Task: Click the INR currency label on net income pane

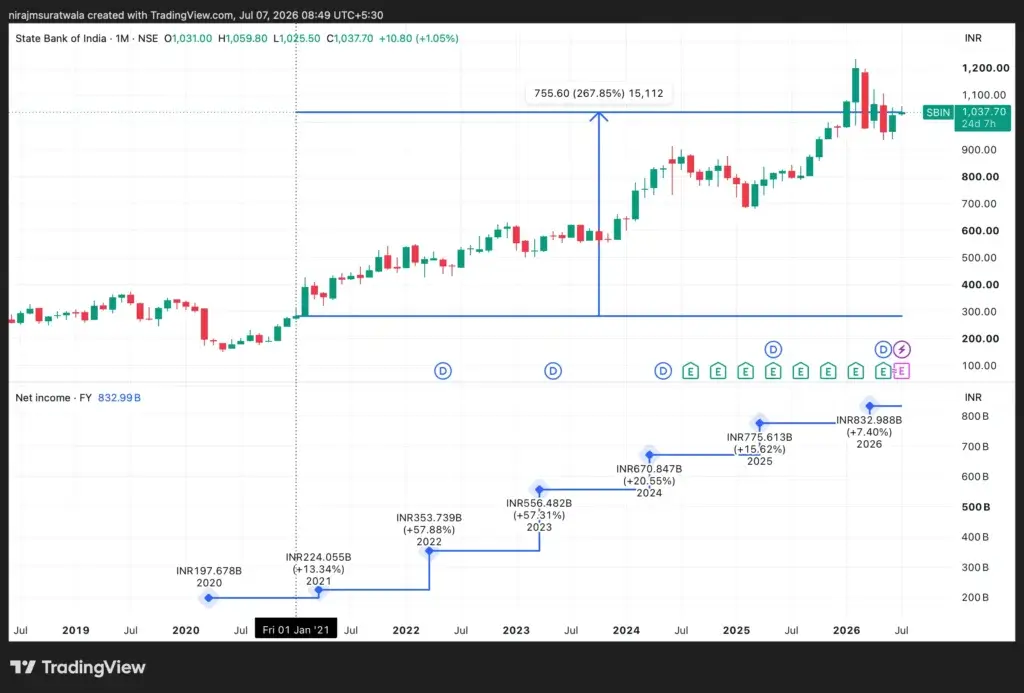Action: 973,397
